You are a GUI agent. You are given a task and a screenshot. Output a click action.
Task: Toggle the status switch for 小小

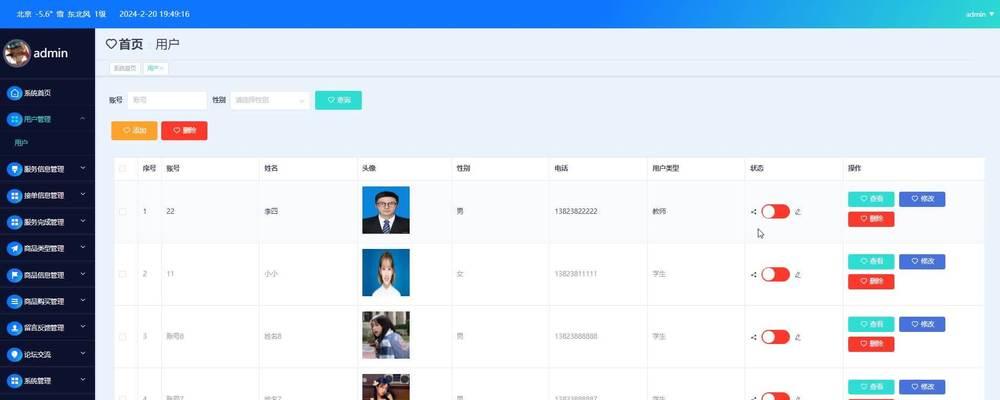(x=776, y=274)
